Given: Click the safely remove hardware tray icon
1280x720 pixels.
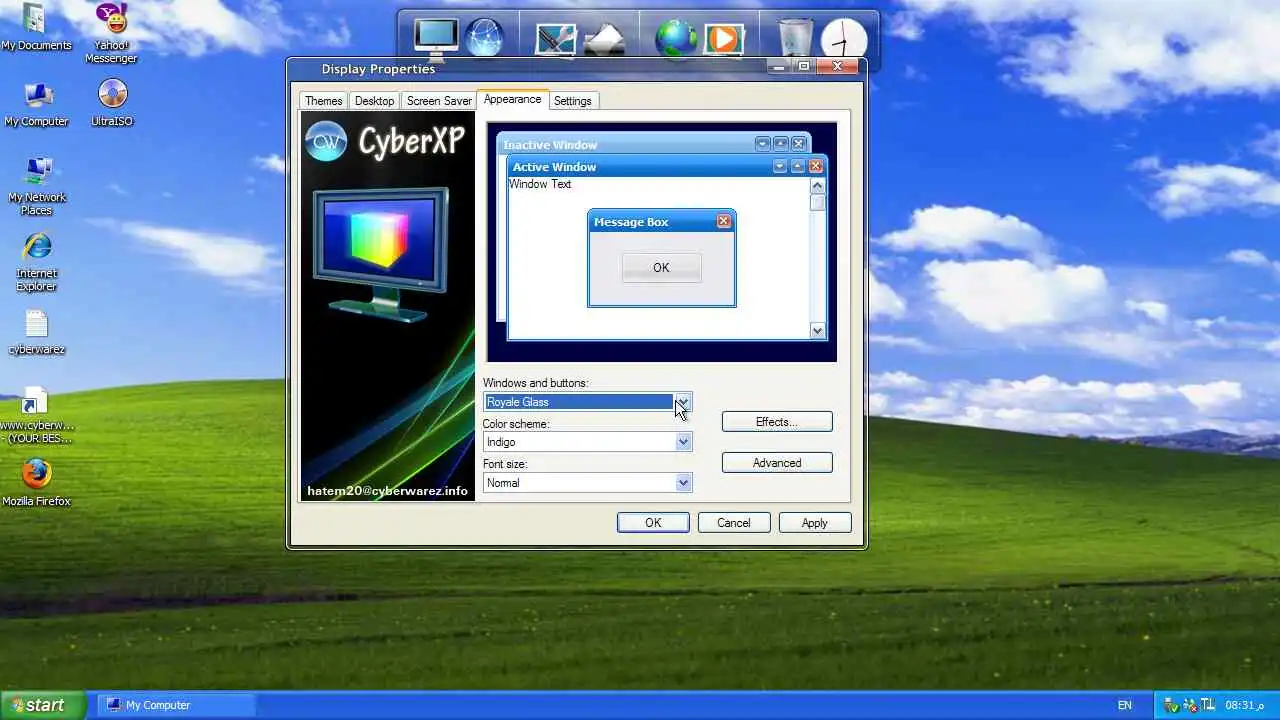Looking at the screenshot, I should 1172,705.
